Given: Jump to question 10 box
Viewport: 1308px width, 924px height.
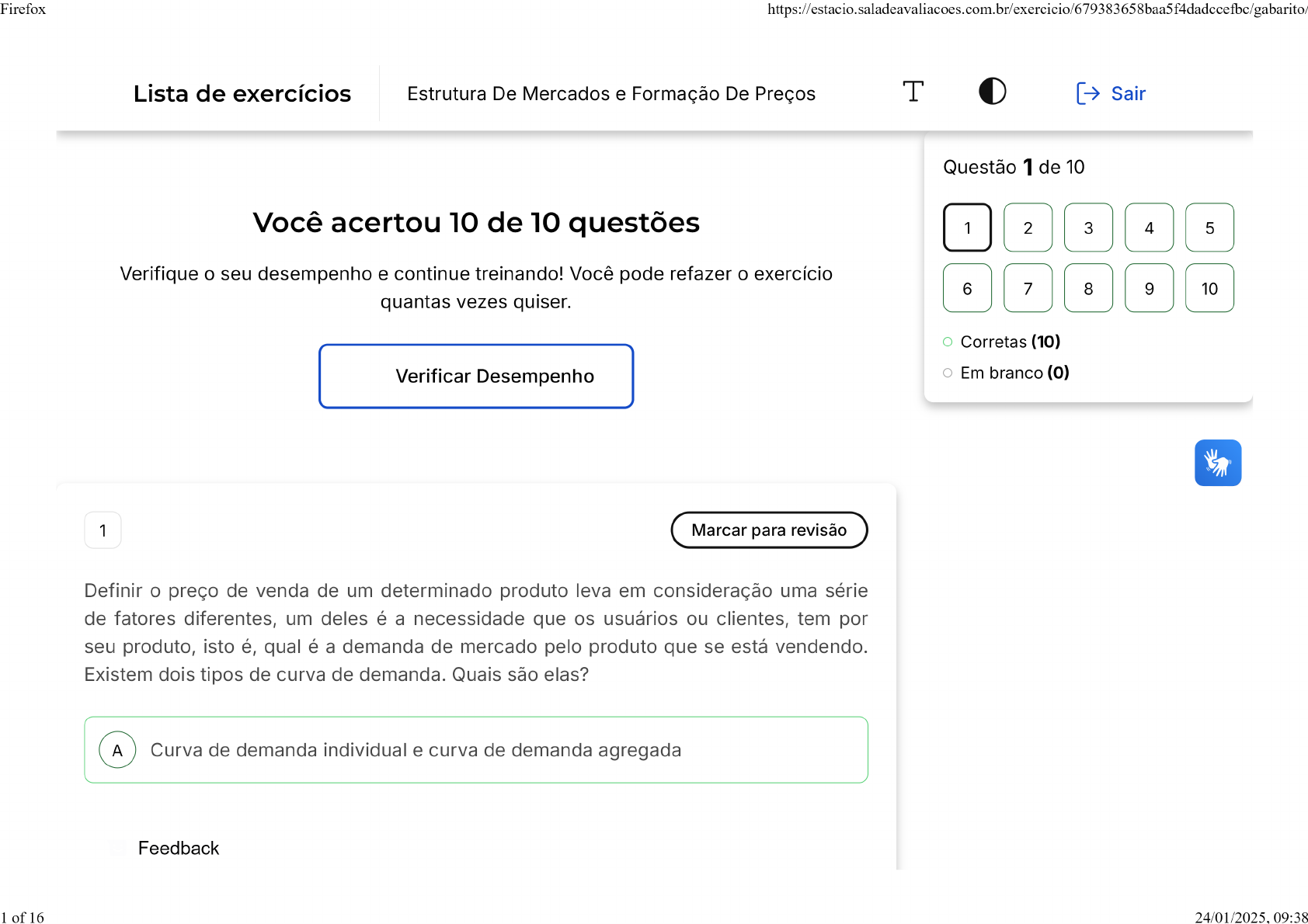Looking at the screenshot, I should click(1209, 288).
